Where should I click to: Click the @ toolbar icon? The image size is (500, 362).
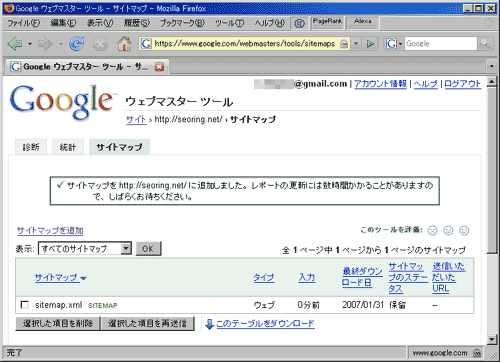pyautogui.click(x=300, y=23)
